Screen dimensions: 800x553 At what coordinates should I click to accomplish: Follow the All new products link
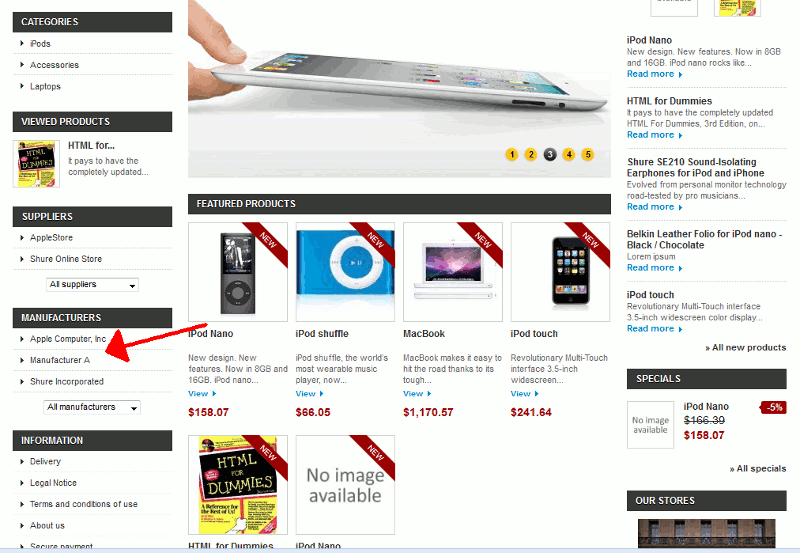click(746, 347)
